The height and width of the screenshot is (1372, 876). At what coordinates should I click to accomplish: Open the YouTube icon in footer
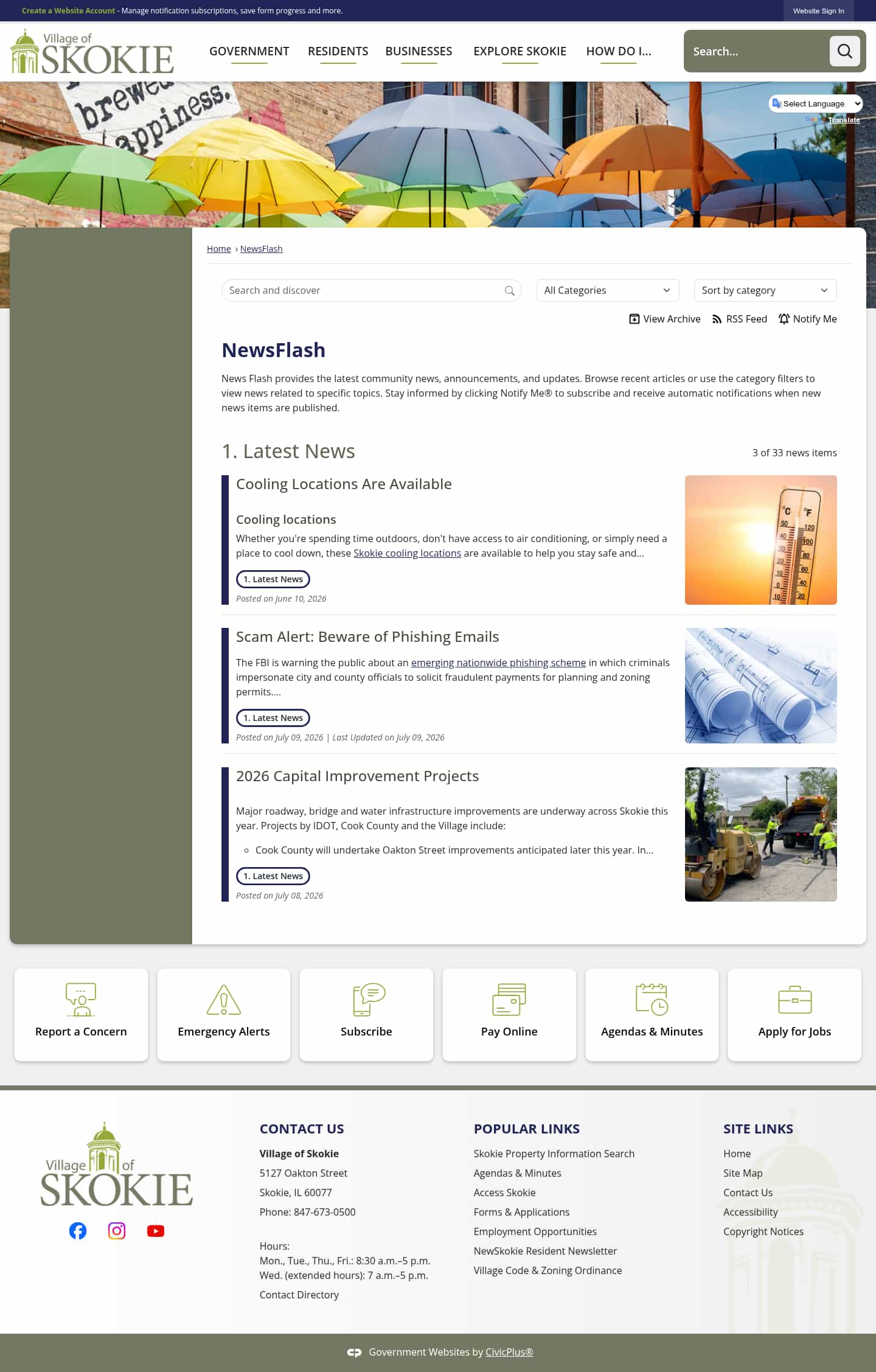(156, 1231)
